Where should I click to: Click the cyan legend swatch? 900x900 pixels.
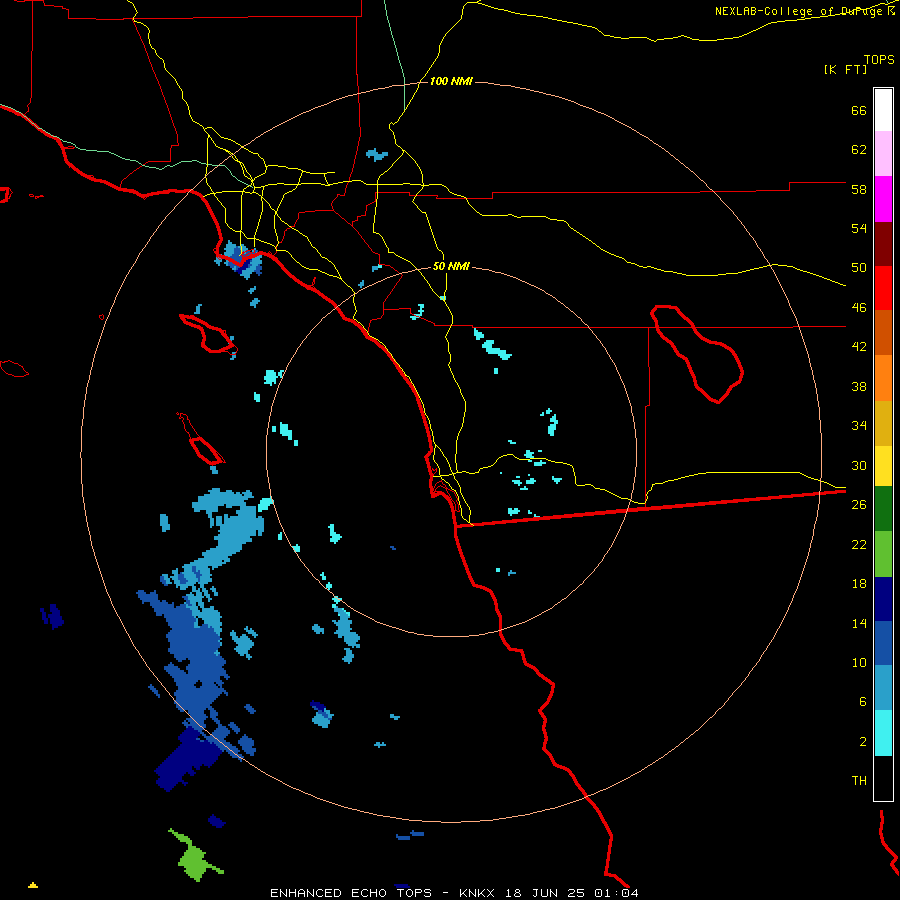pos(883,733)
